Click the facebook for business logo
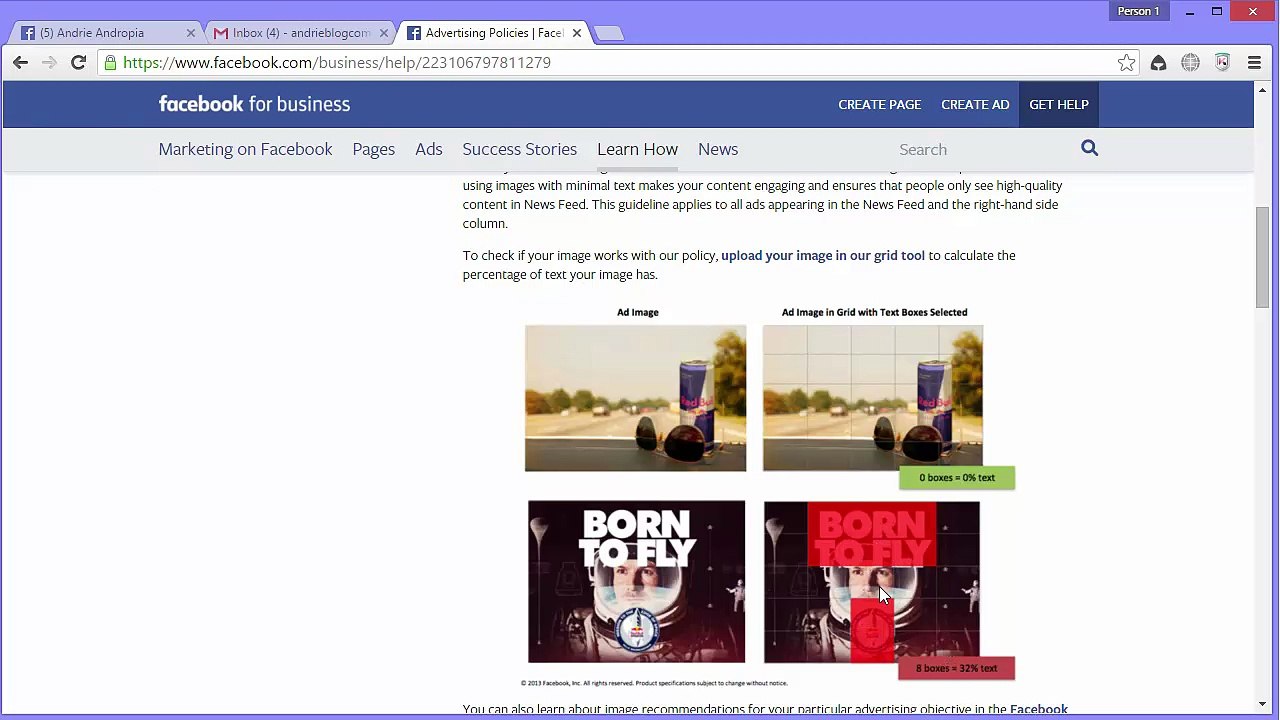 tap(254, 104)
